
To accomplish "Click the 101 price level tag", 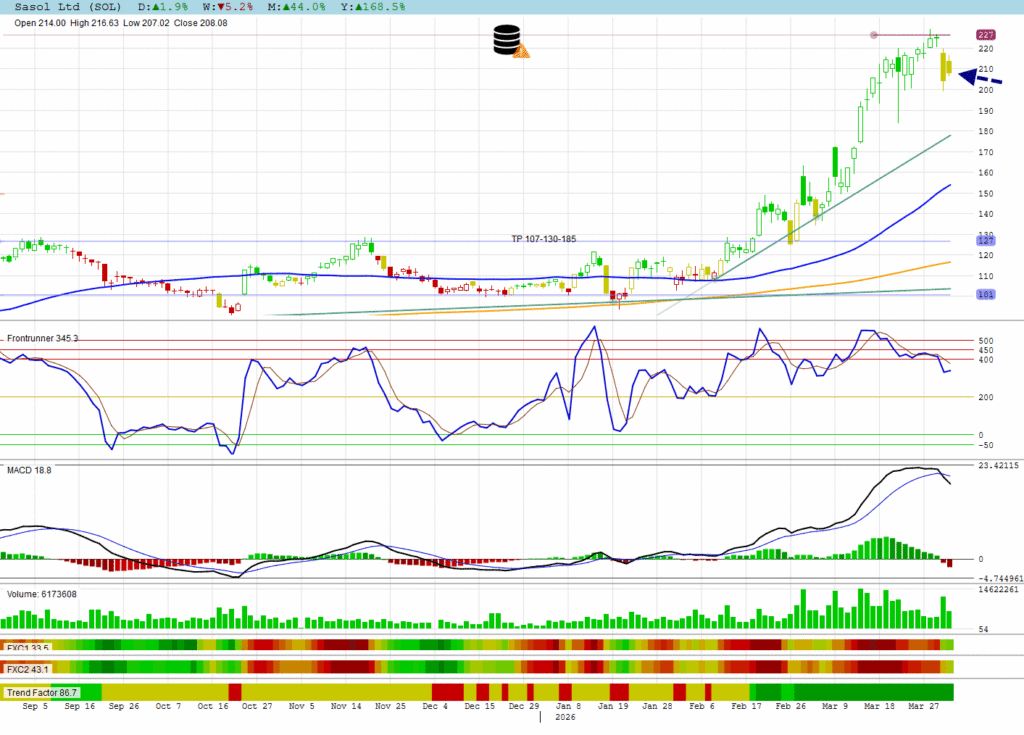I will [x=985, y=295].
